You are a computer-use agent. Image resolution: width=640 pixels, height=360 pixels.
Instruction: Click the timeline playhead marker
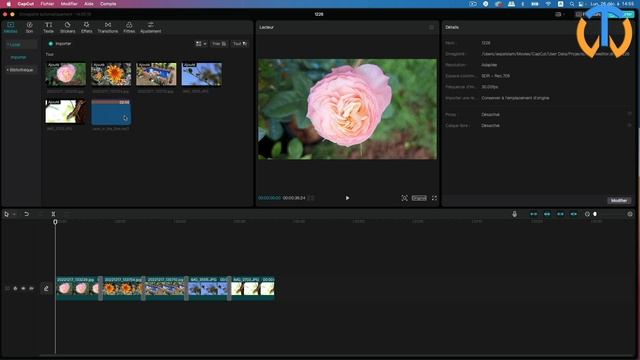pyautogui.click(x=56, y=222)
